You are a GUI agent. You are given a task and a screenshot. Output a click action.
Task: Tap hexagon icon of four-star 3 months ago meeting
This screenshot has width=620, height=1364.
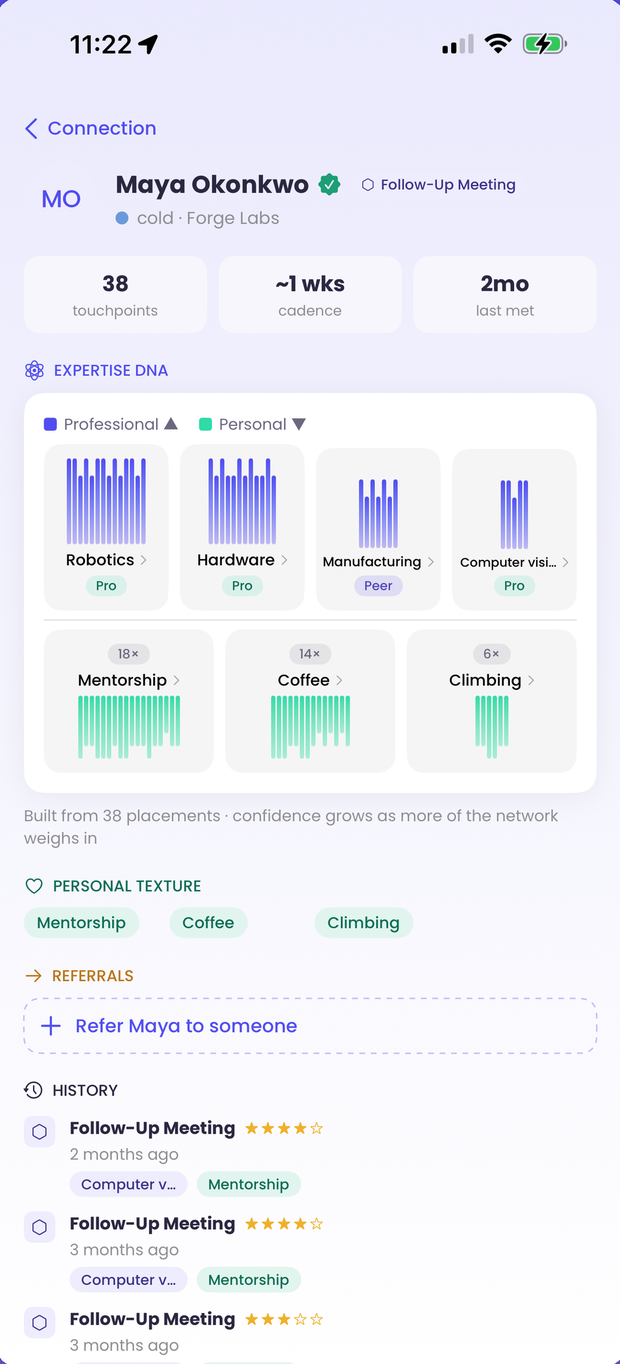(40, 1227)
